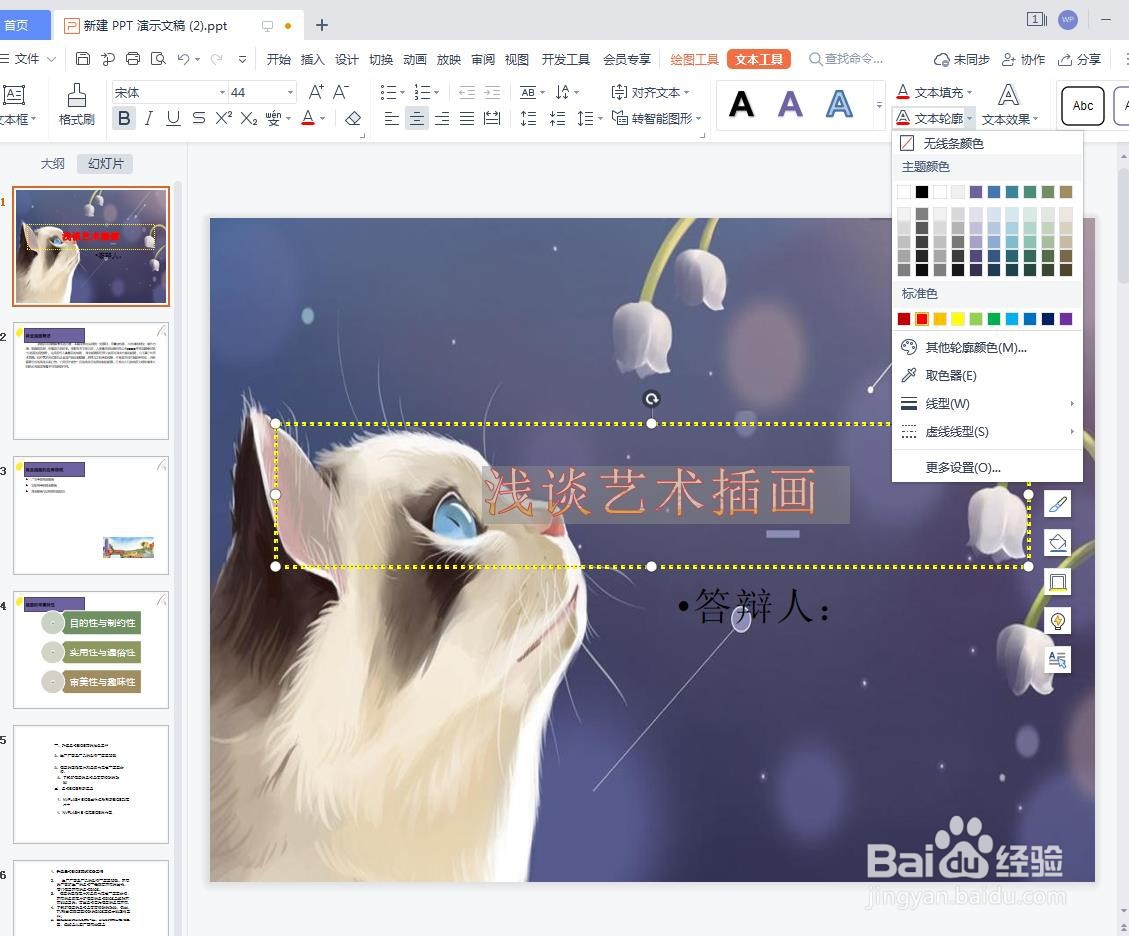Click the decrease indent icon
The height and width of the screenshot is (936, 1129).
click(x=467, y=92)
